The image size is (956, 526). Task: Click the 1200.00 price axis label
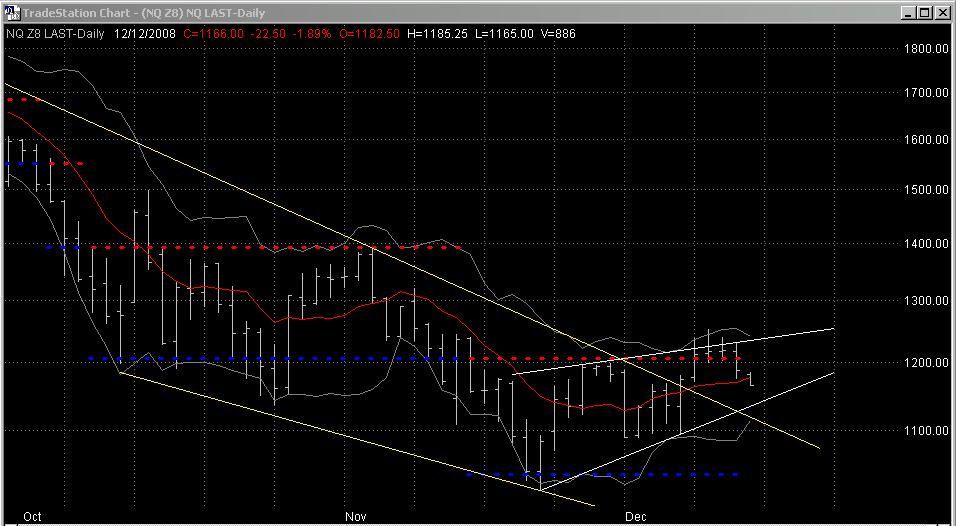pyautogui.click(x=927, y=363)
